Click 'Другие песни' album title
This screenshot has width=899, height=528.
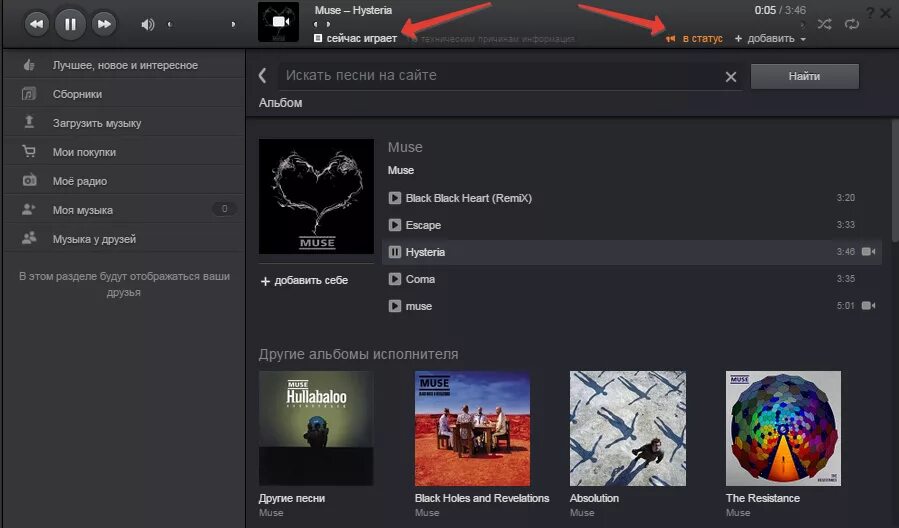(292, 498)
